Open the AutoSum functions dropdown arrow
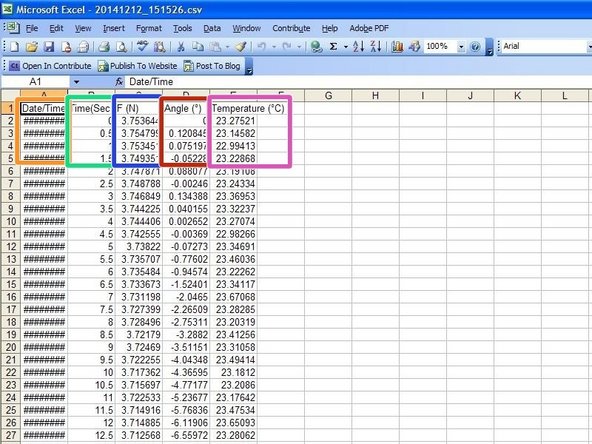The width and height of the screenshot is (592, 444). pos(345,47)
